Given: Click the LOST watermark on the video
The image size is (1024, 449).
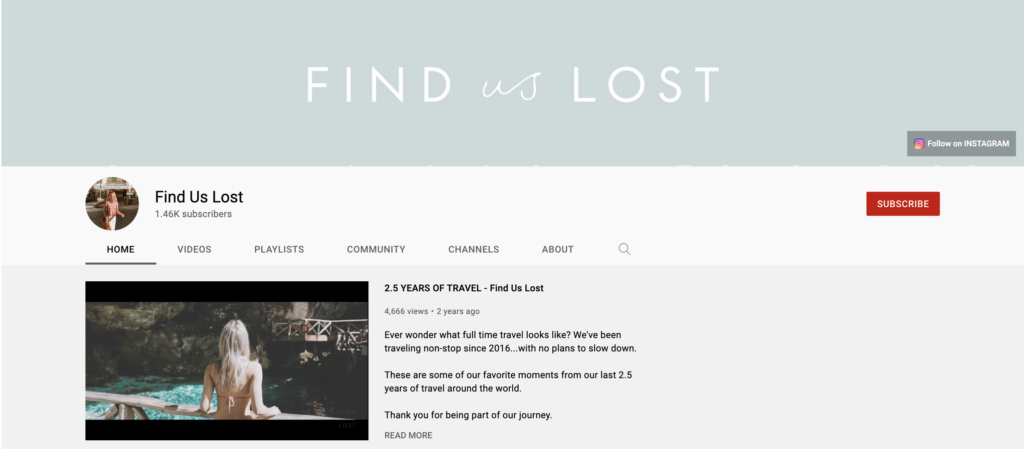Looking at the screenshot, I should pyautogui.click(x=347, y=426).
